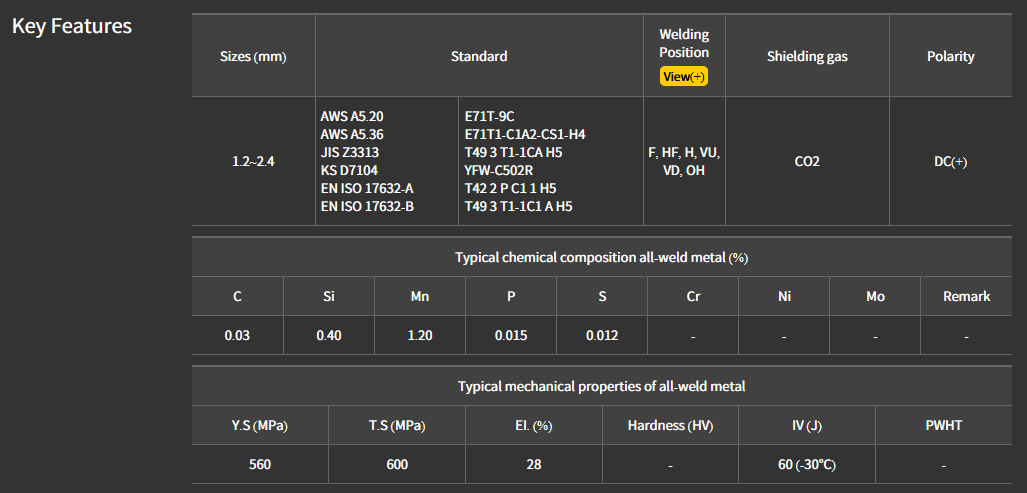Click the 1.2~2.4 size value
This screenshot has height=493, width=1027.
coord(253,161)
